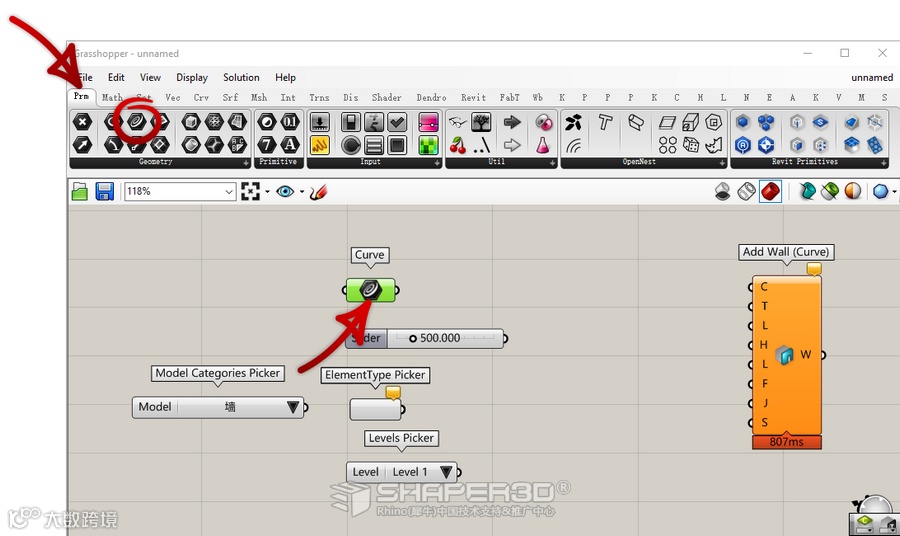Image resolution: width=900 pixels, height=536 pixels.
Task: Choose the Integer 7 primitive parameter
Action: pyautogui.click(x=267, y=145)
